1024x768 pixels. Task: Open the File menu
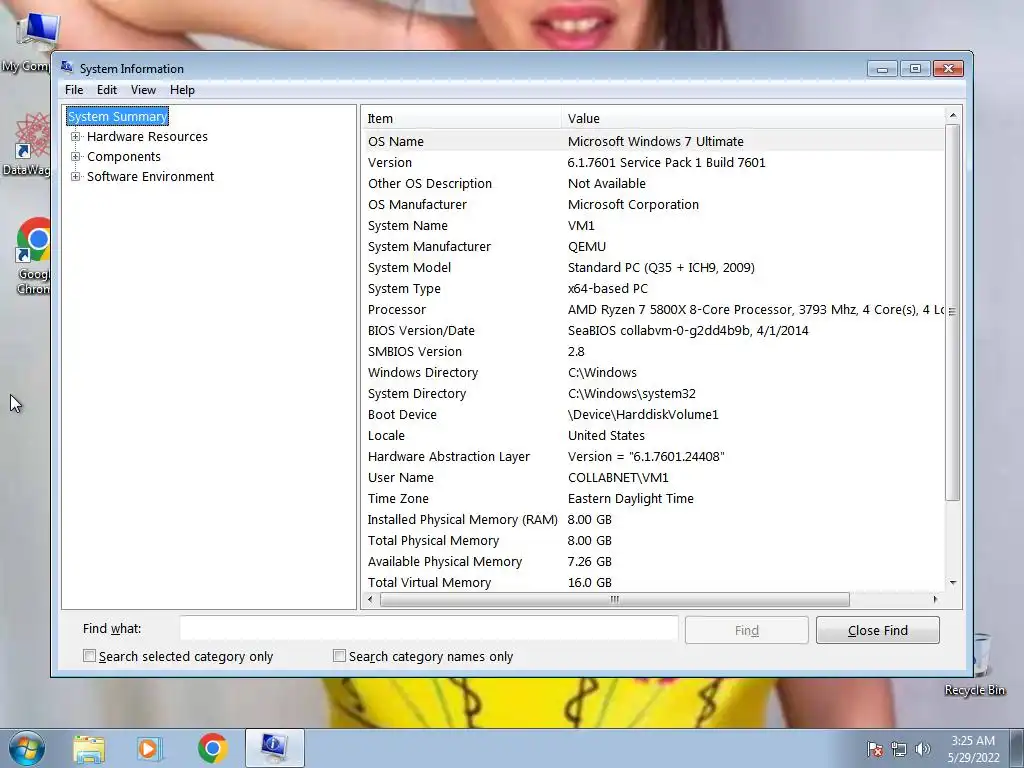click(74, 89)
